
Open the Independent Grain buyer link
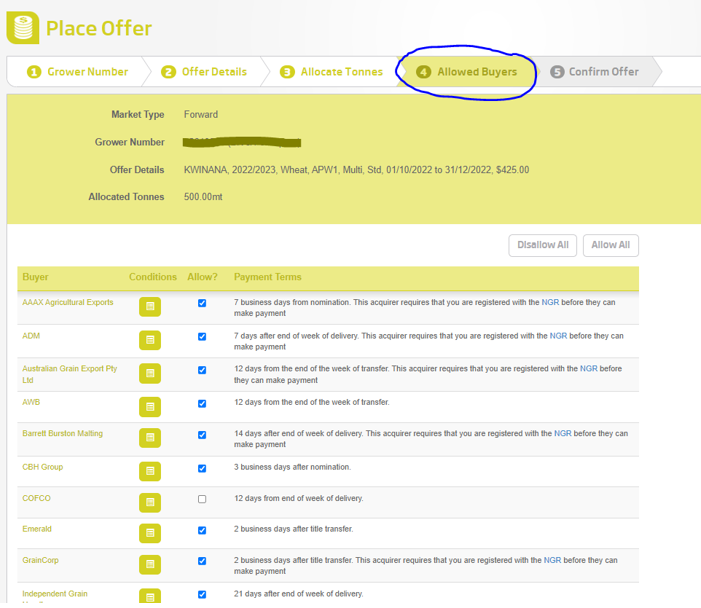point(55,594)
